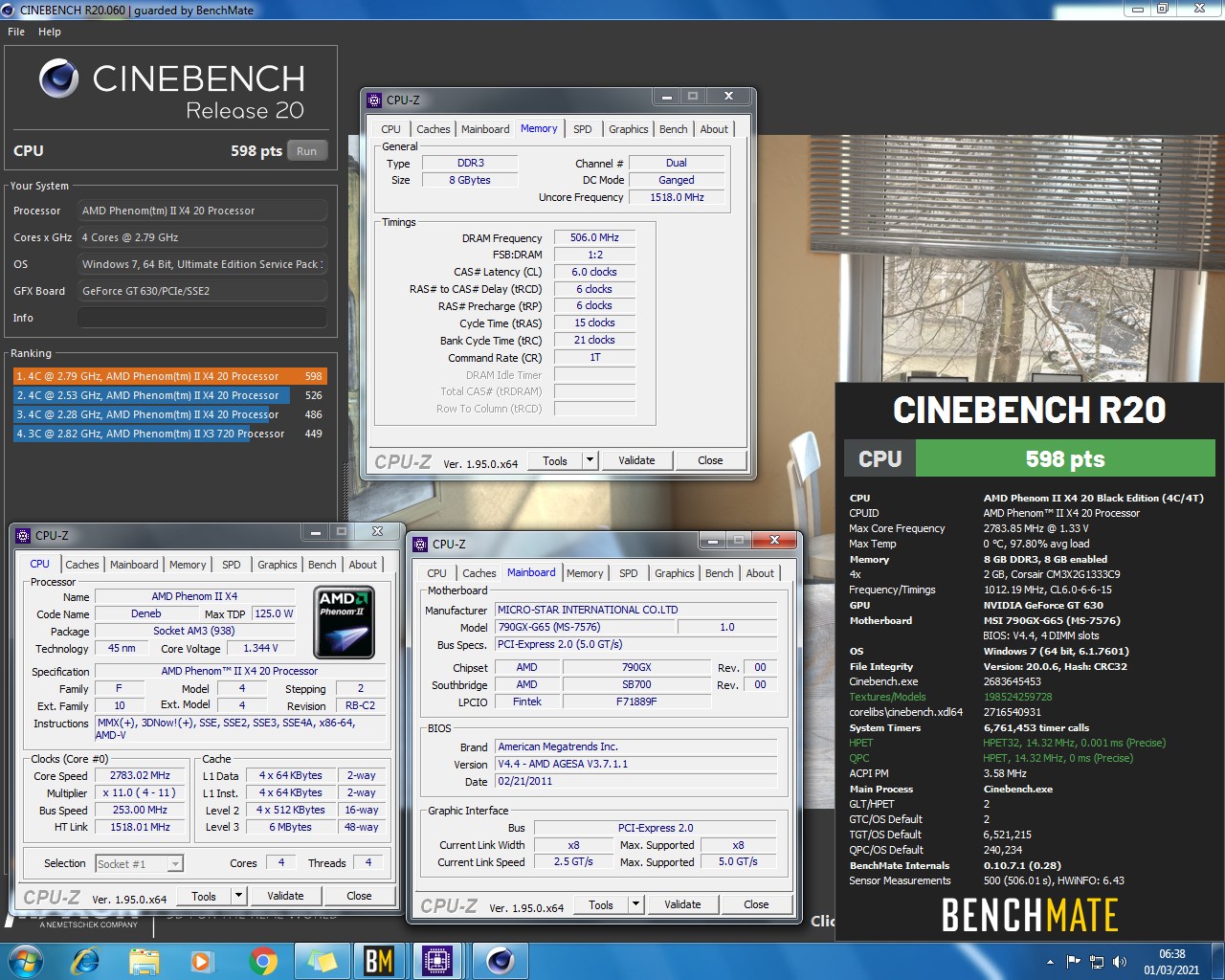Open Graphics tab in Mainboard CPU-Z window

(x=675, y=573)
